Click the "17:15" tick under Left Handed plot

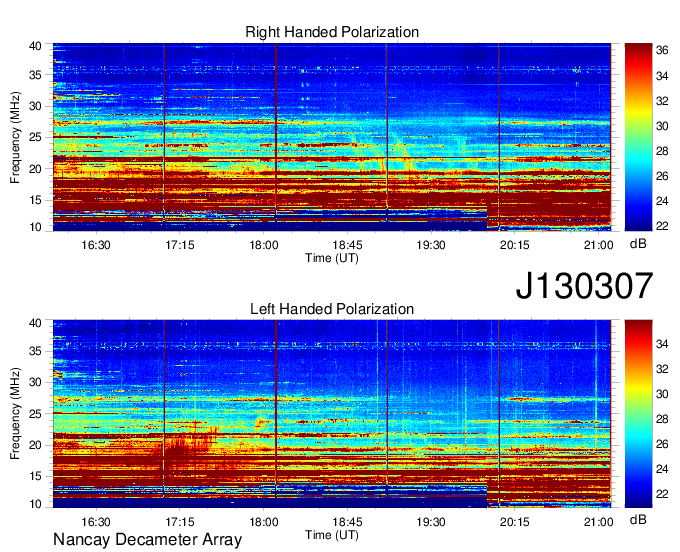180,522
